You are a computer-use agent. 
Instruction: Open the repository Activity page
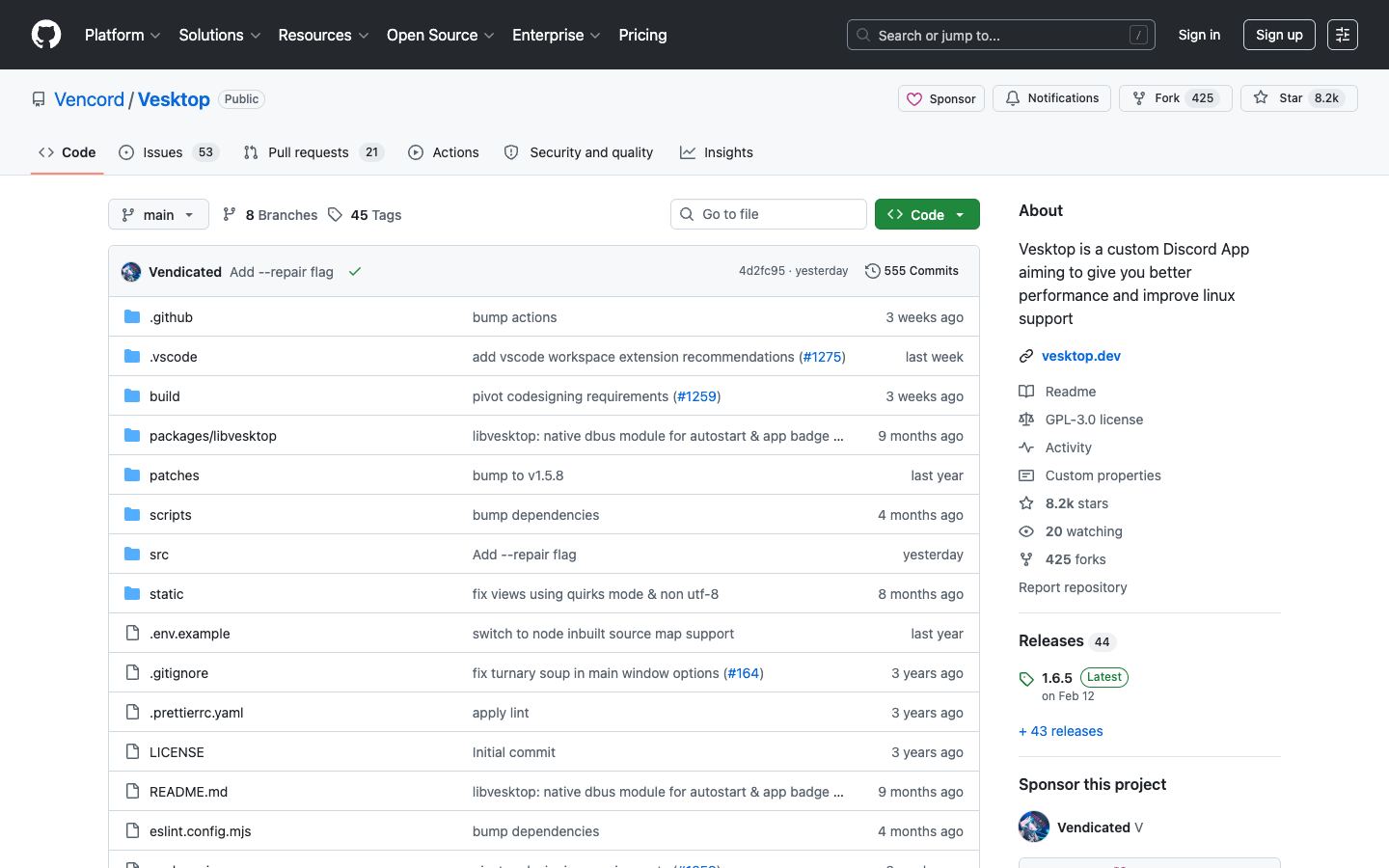click(x=1056, y=448)
